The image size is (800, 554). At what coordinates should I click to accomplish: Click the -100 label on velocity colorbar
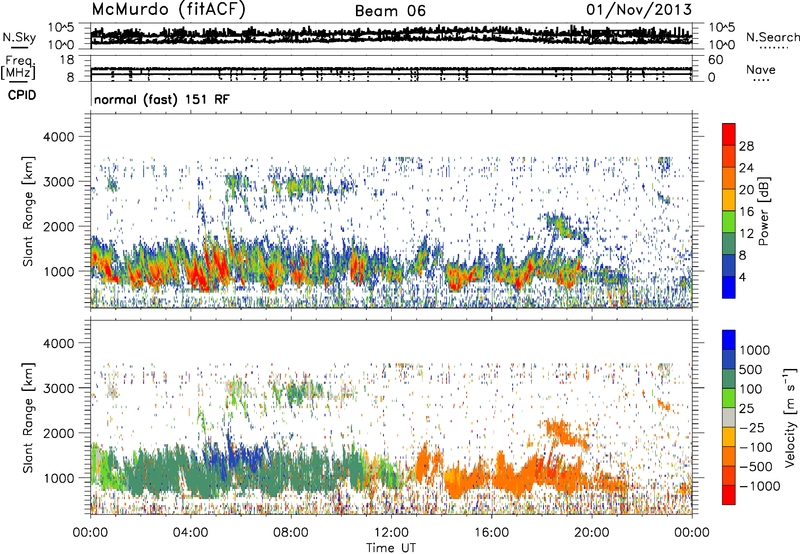755,447
